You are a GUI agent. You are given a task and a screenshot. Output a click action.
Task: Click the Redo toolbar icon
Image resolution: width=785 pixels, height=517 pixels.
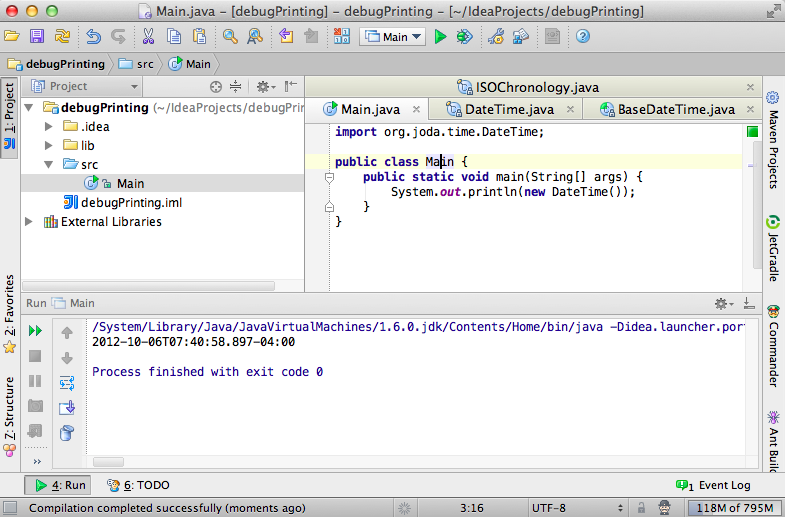pos(118,37)
